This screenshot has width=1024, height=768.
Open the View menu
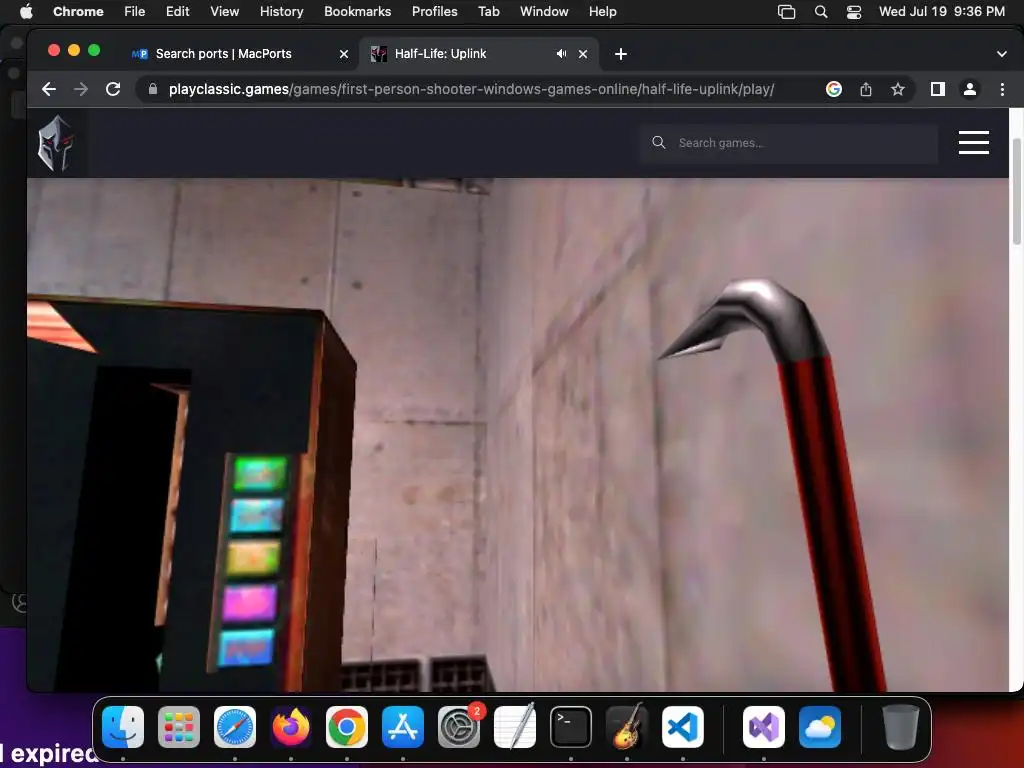click(x=224, y=12)
